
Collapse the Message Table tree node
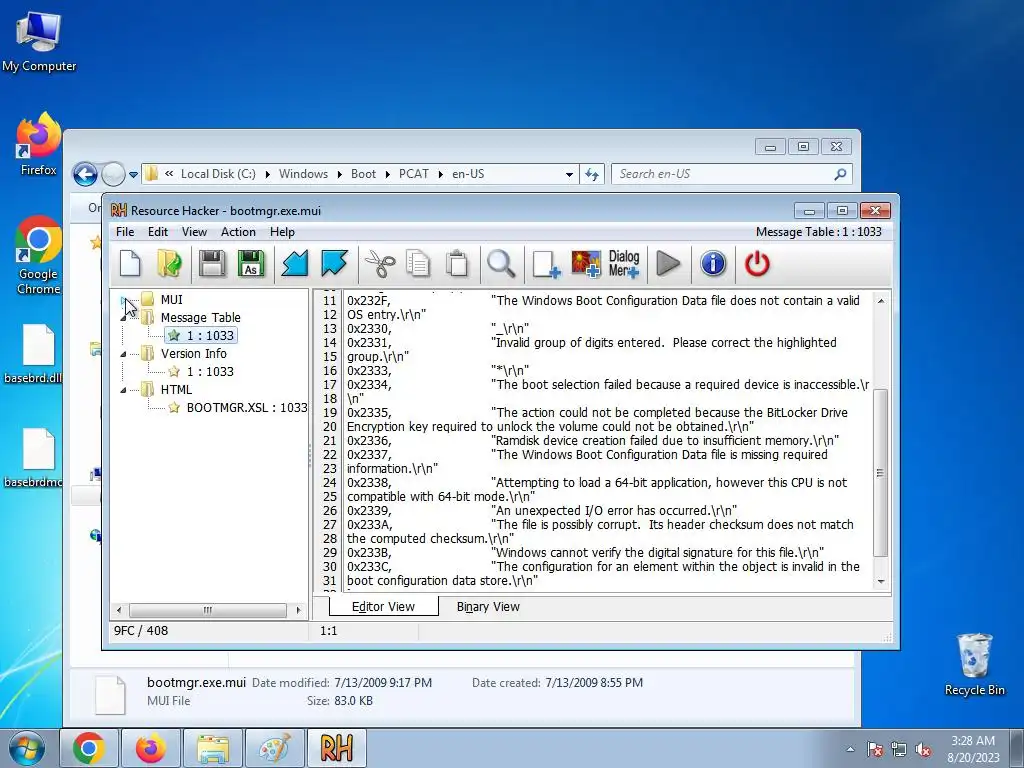coord(123,318)
